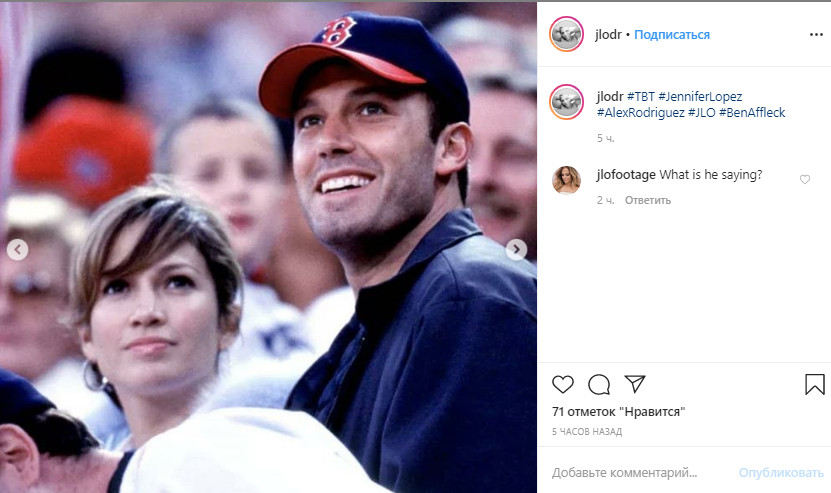This screenshot has width=831, height=493.
Task: Open the #JenniferLopez hashtag link
Action: [x=700, y=96]
